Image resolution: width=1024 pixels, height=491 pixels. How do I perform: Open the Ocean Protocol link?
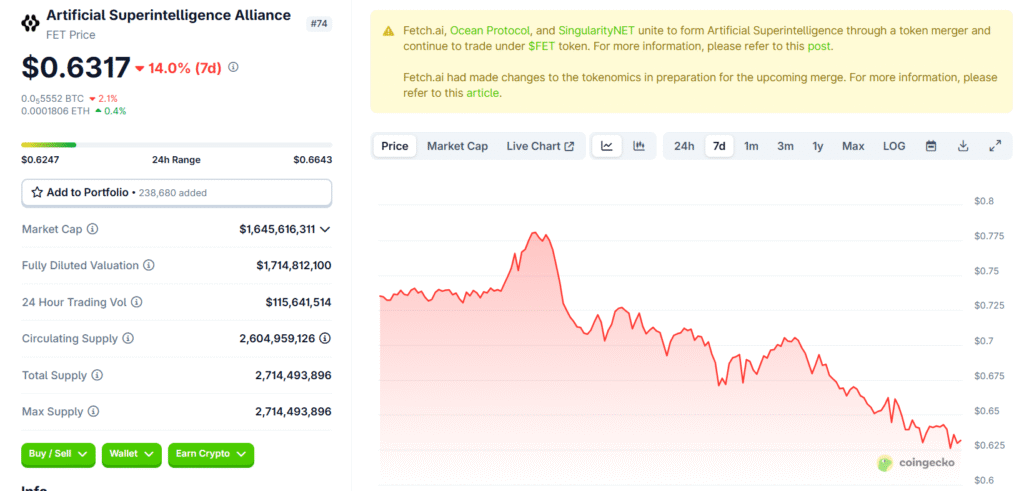pyautogui.click(x=490, y=31)
